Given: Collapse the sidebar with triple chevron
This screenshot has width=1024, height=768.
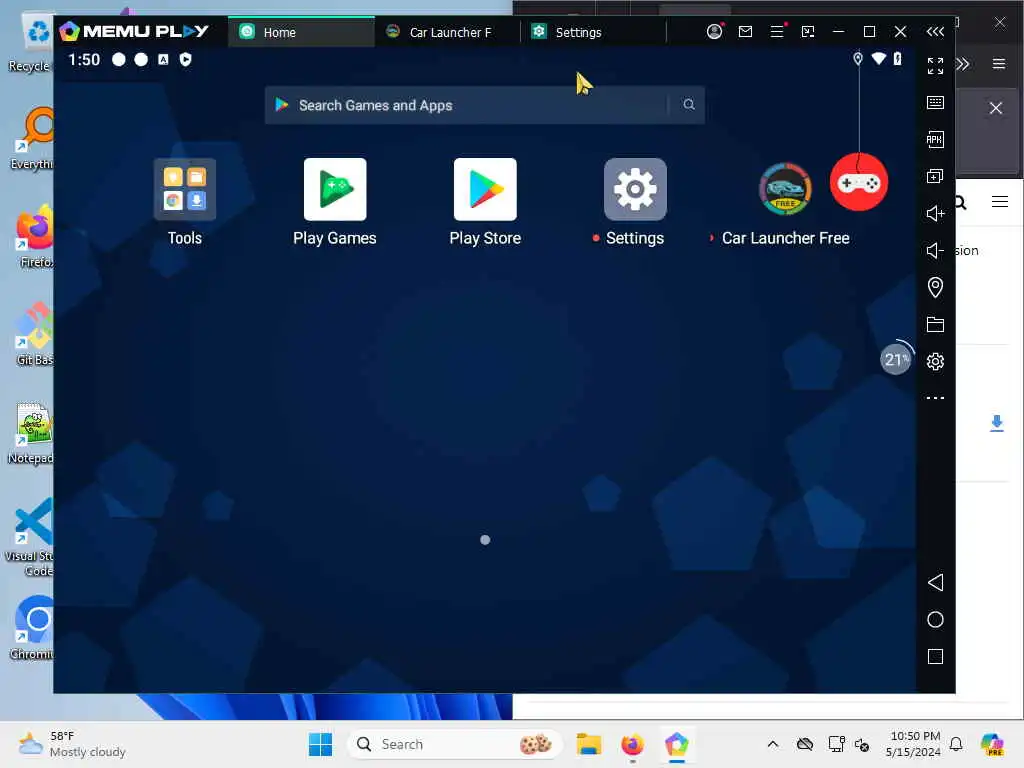Looking at the screenshot, I should pos(935,31).
